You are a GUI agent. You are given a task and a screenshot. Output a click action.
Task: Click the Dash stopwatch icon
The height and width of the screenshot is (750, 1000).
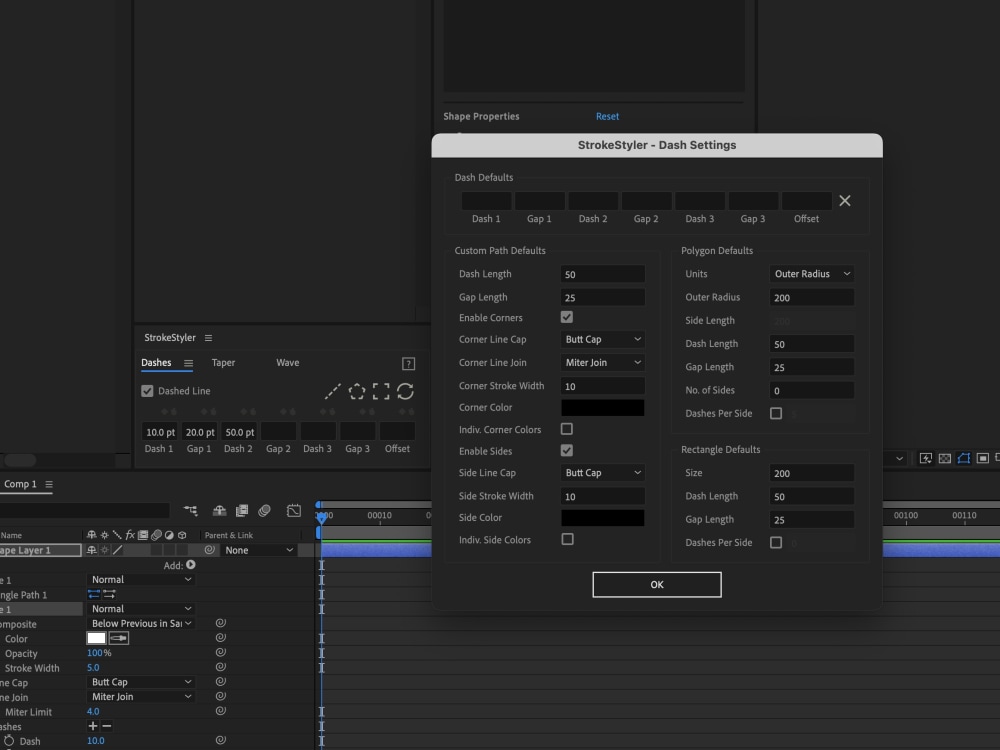click(9, 740)
